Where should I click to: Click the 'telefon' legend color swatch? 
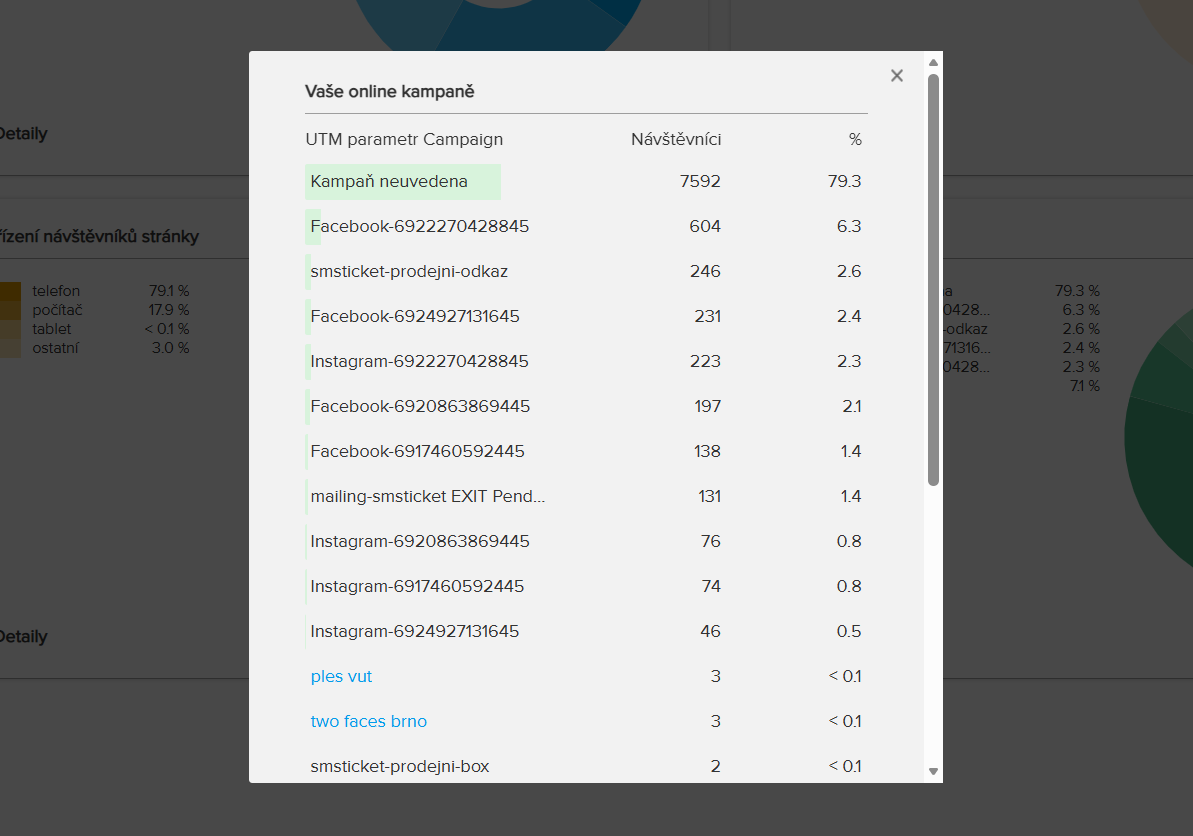[9, 291]
